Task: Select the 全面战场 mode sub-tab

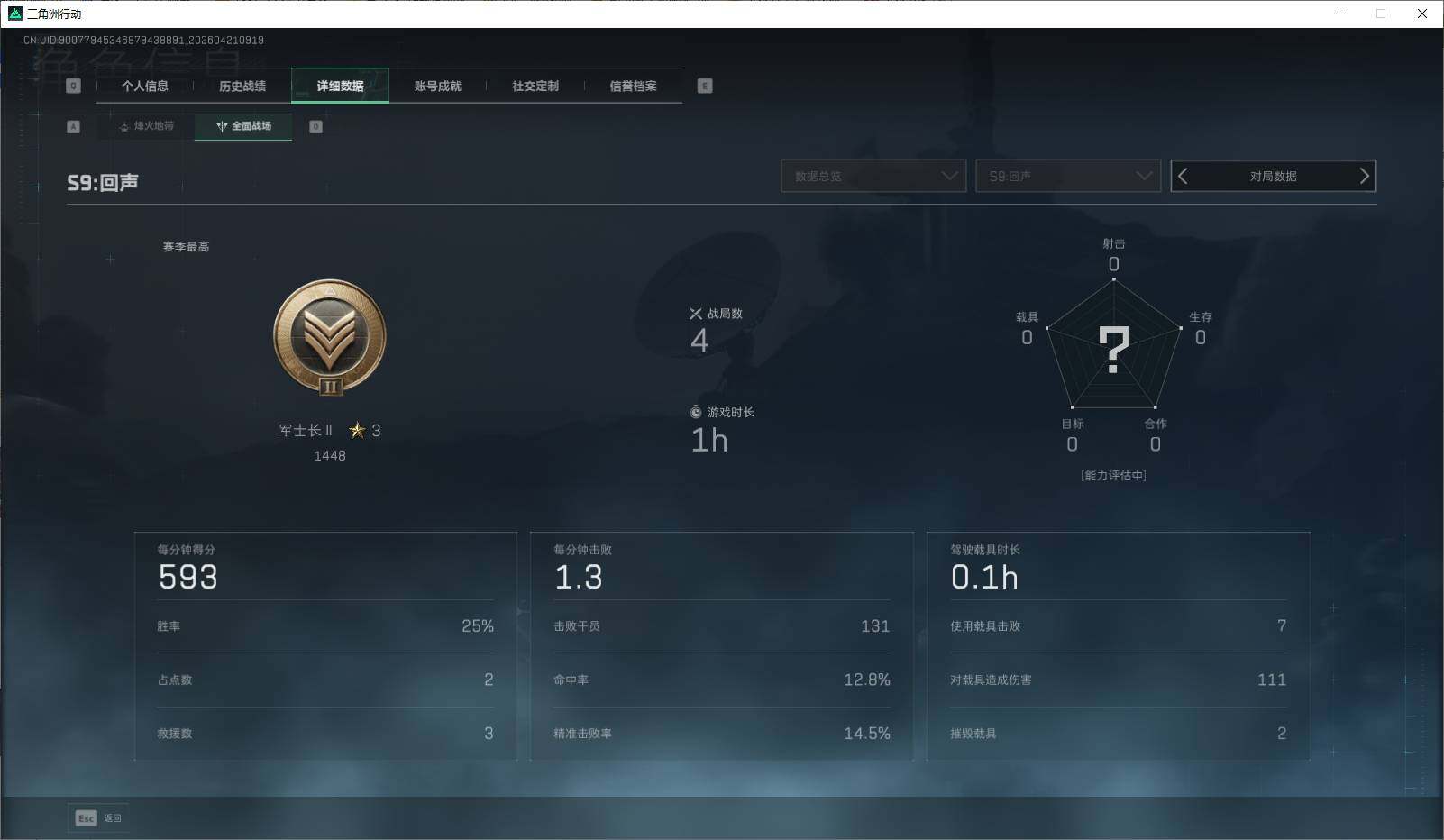Action: click(243, 126)
